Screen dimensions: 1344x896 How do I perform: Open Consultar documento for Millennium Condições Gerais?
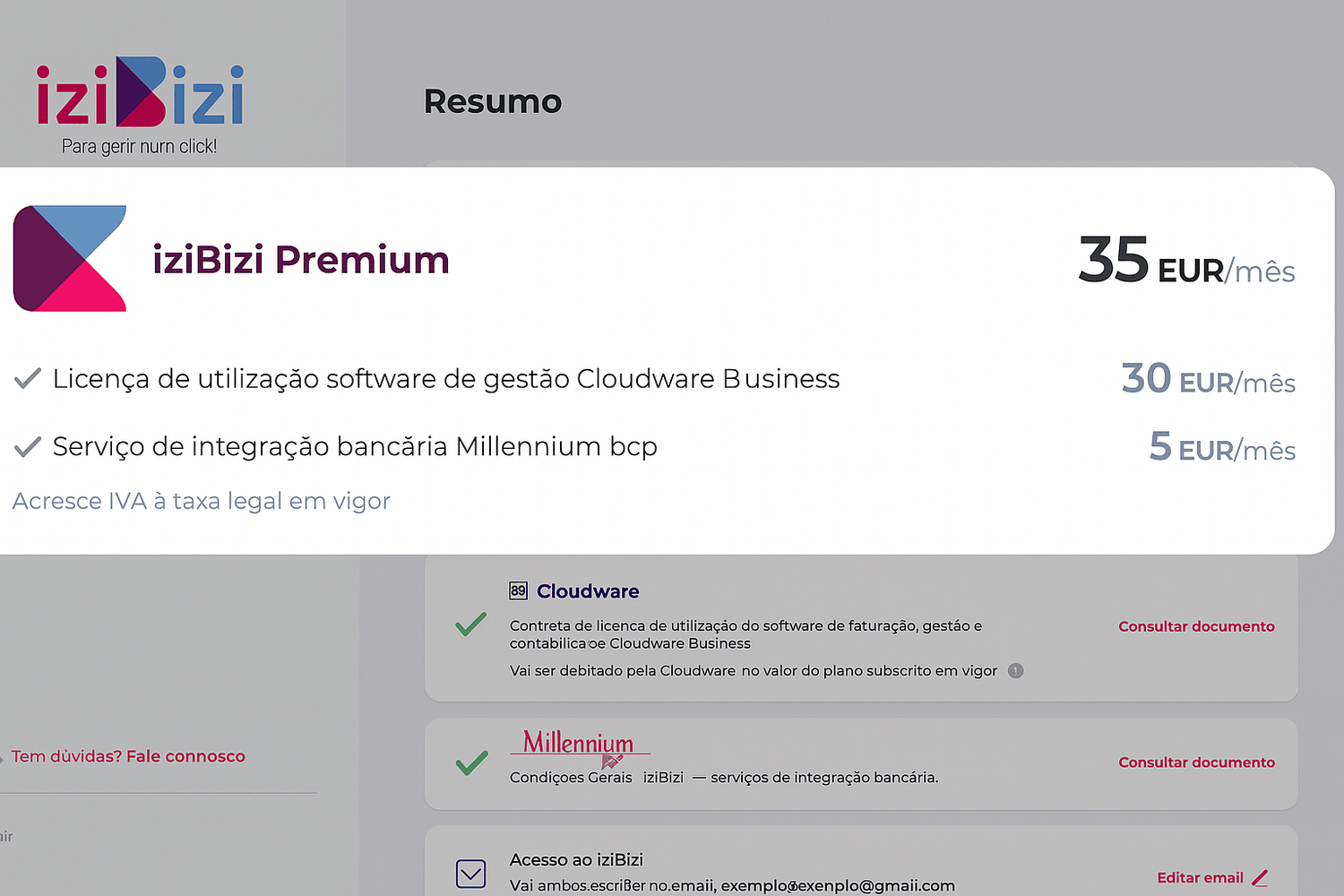1196,762
